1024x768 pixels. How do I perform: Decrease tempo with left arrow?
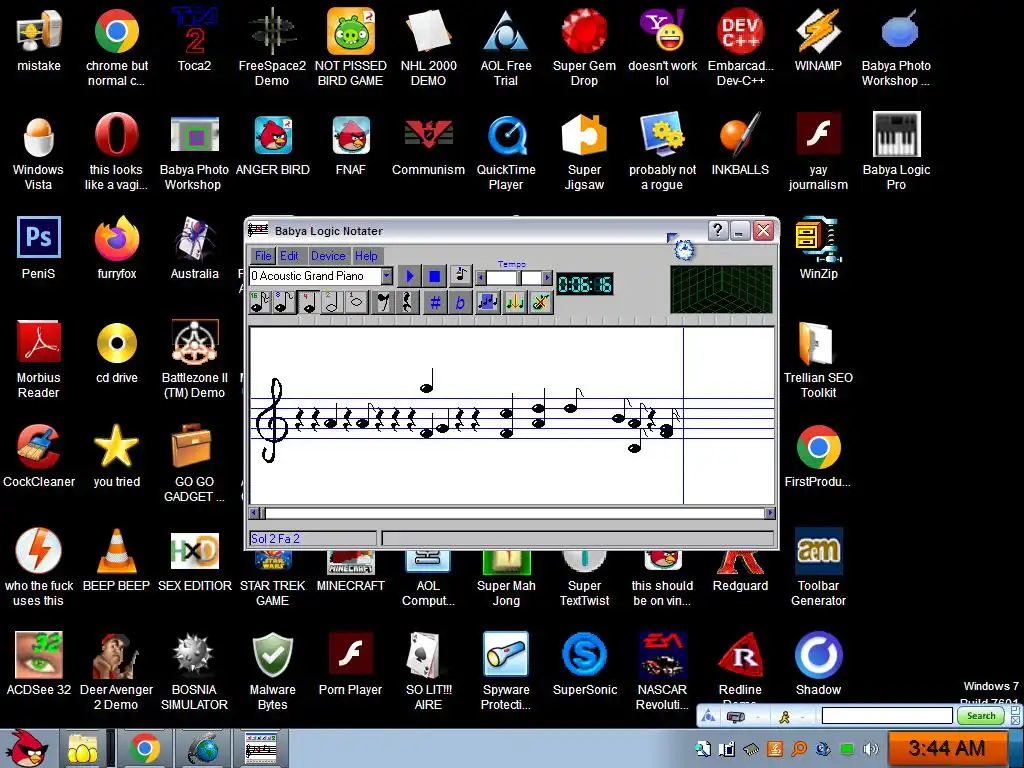coord(481,278)
